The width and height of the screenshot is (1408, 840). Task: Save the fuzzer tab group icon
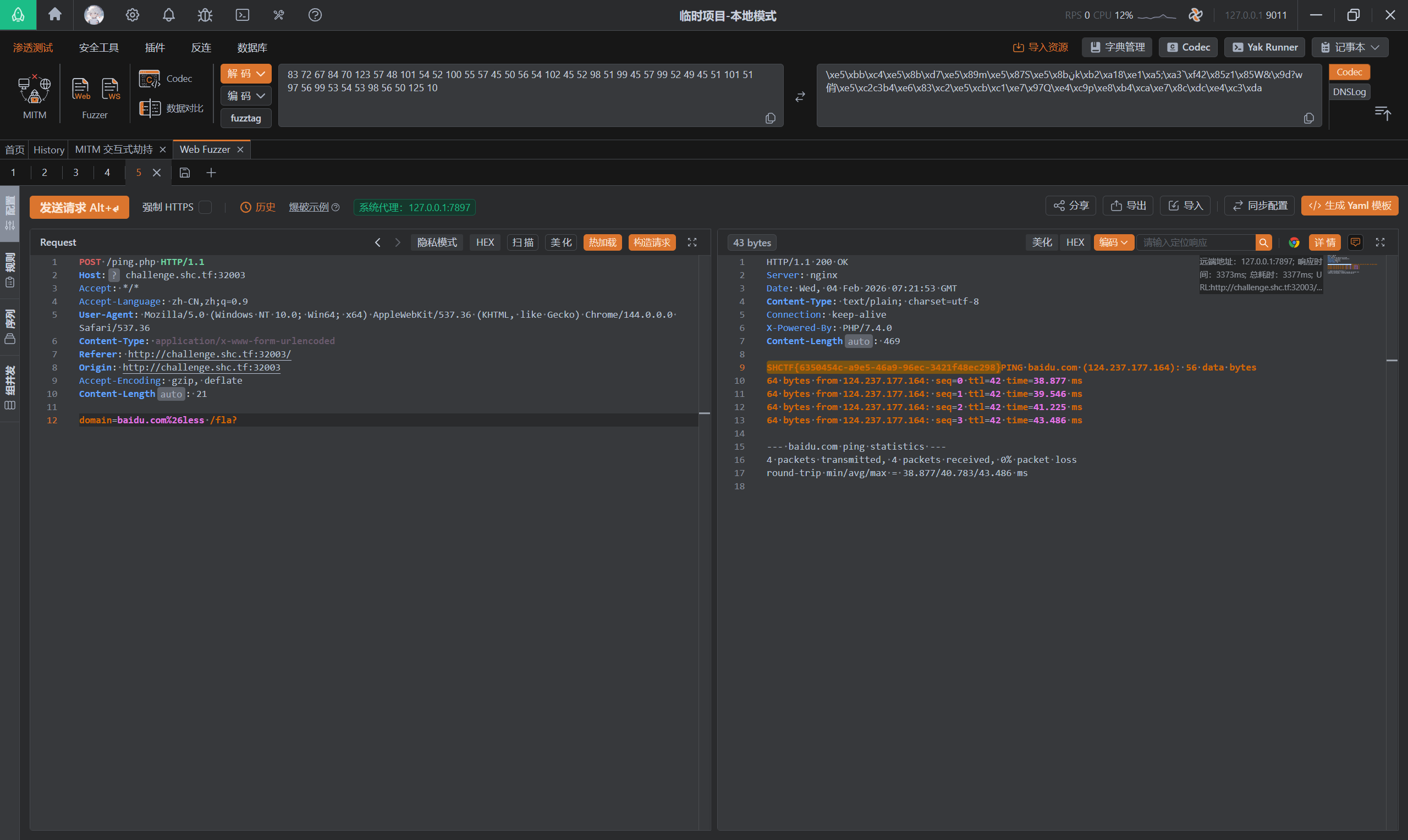(x=185, y=173)
